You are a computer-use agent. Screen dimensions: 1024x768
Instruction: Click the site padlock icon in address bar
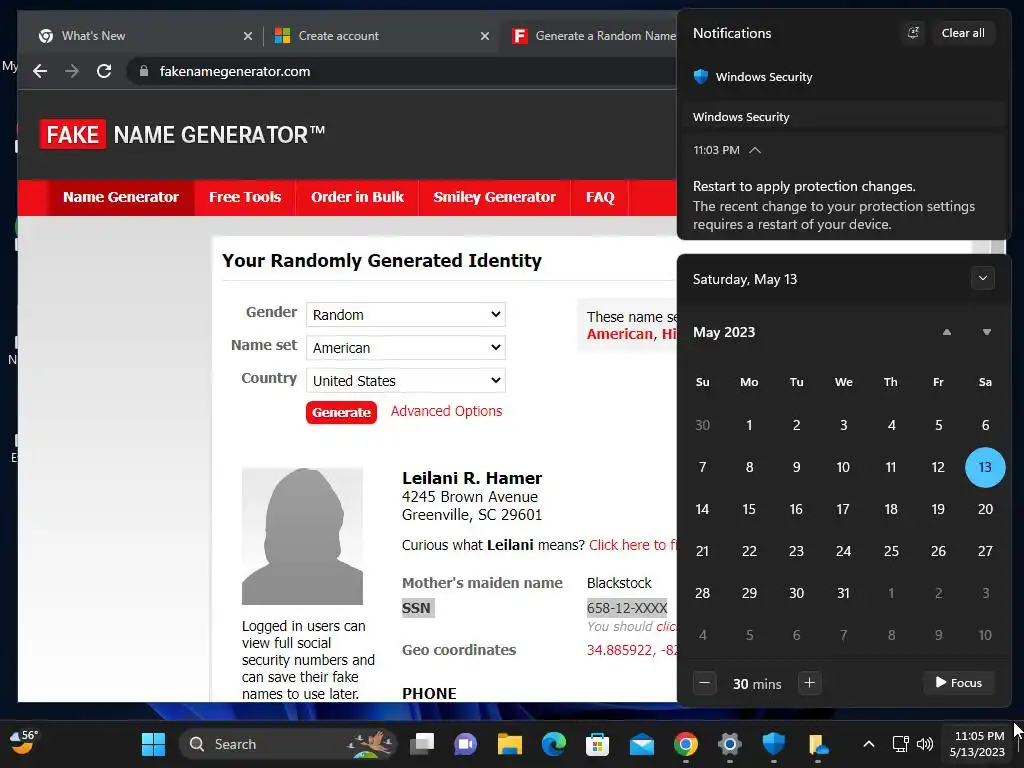coord(144,71)
